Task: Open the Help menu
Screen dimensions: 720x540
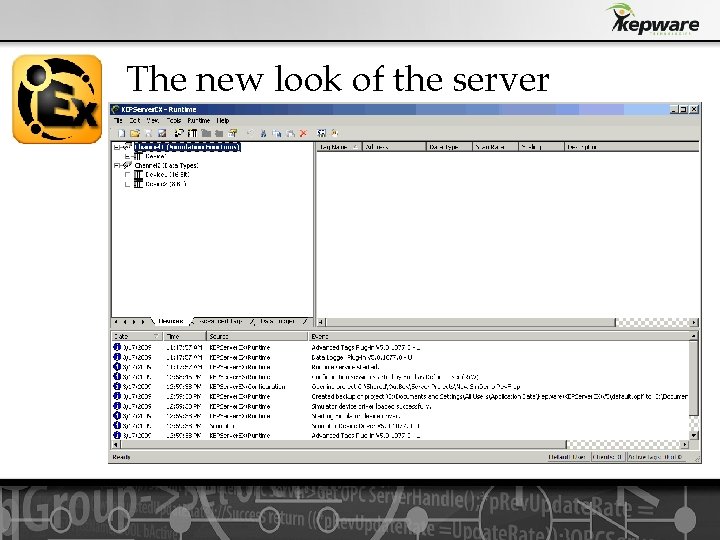Action: (223, 120)
